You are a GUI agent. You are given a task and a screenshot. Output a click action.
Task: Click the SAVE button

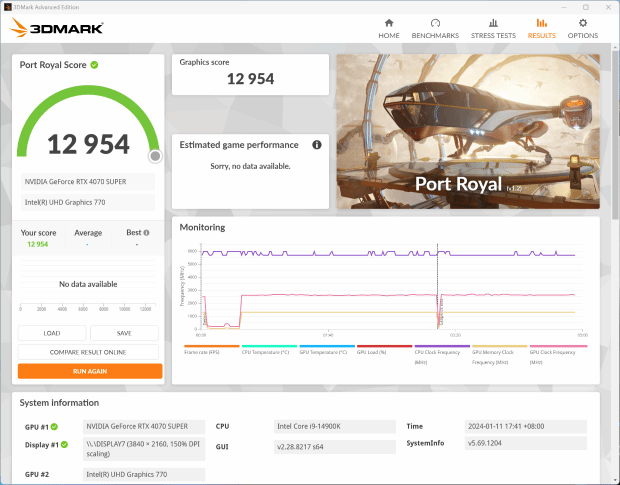(x=124, y=333)
